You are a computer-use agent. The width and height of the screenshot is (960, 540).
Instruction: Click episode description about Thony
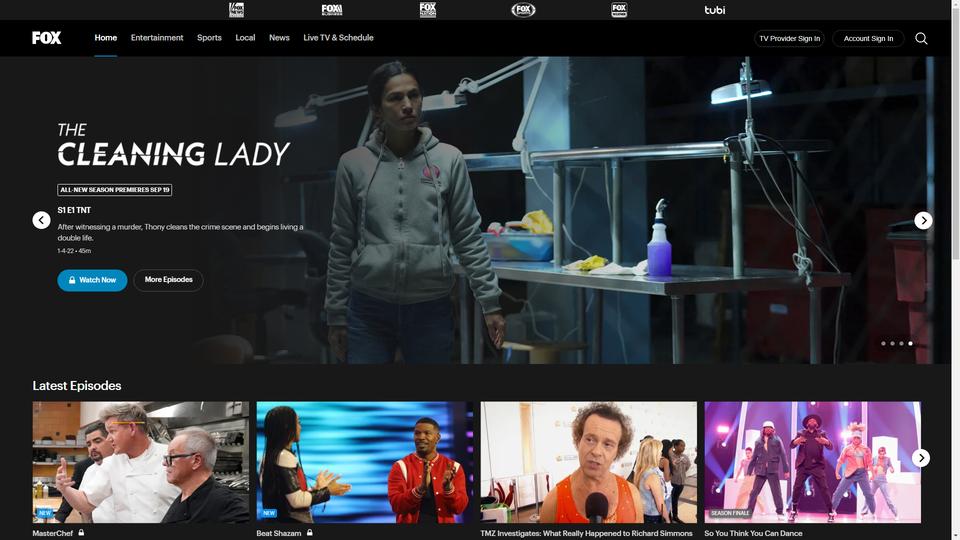tap(181, 232)
